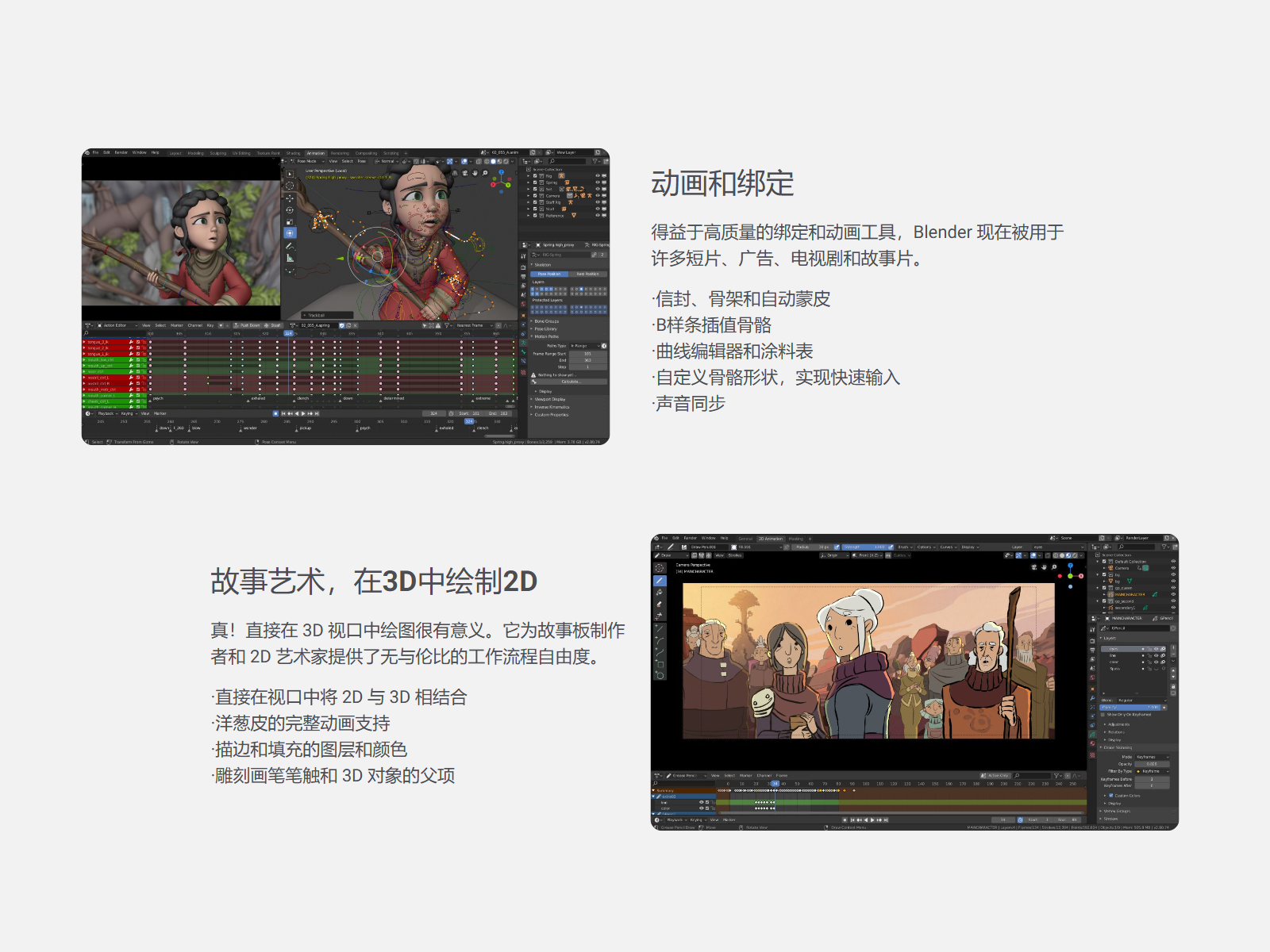Open the Pose Mode dropdown
Screen dimensions: 1270x952
click(308, 161)
